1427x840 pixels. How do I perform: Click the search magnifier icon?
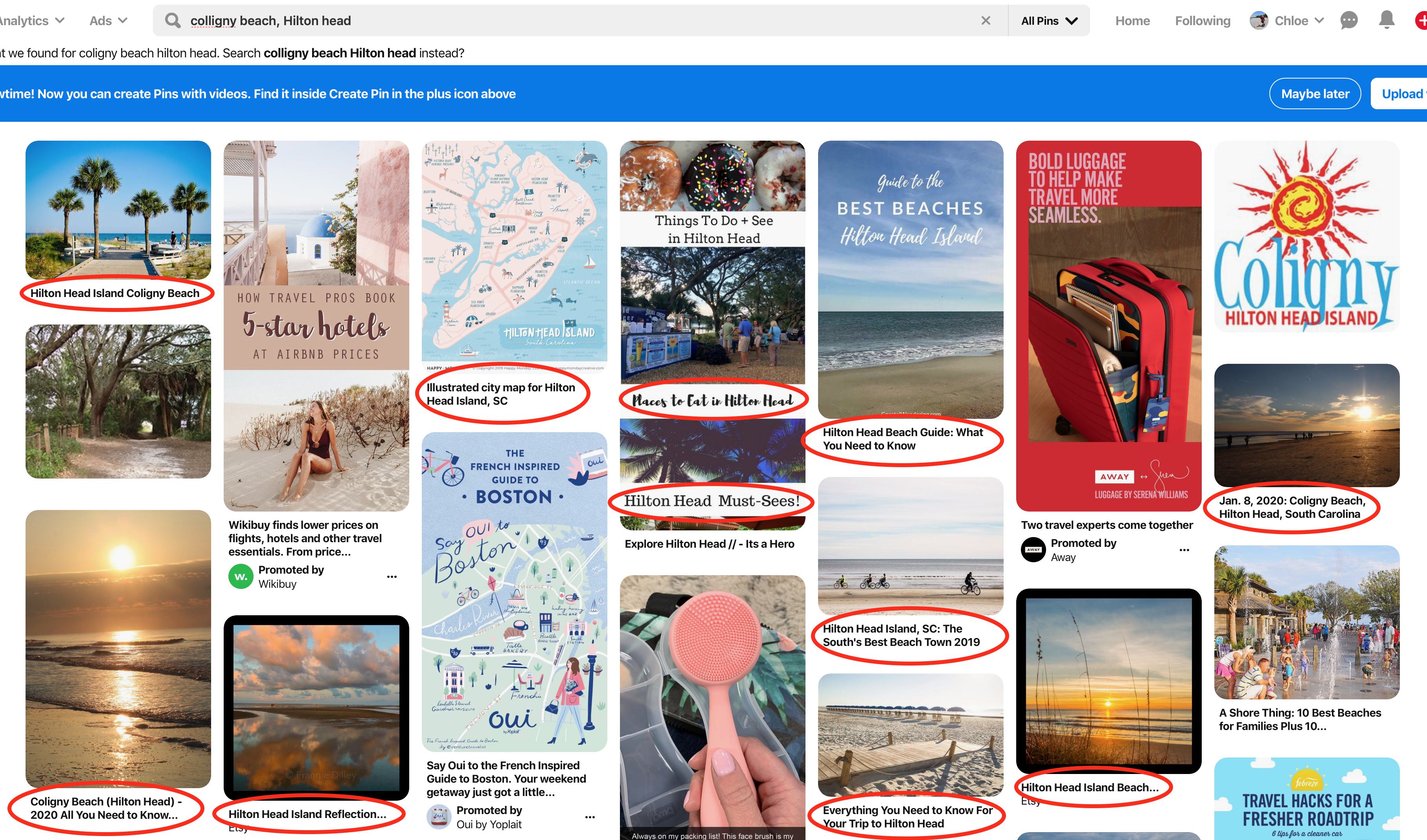173,21
